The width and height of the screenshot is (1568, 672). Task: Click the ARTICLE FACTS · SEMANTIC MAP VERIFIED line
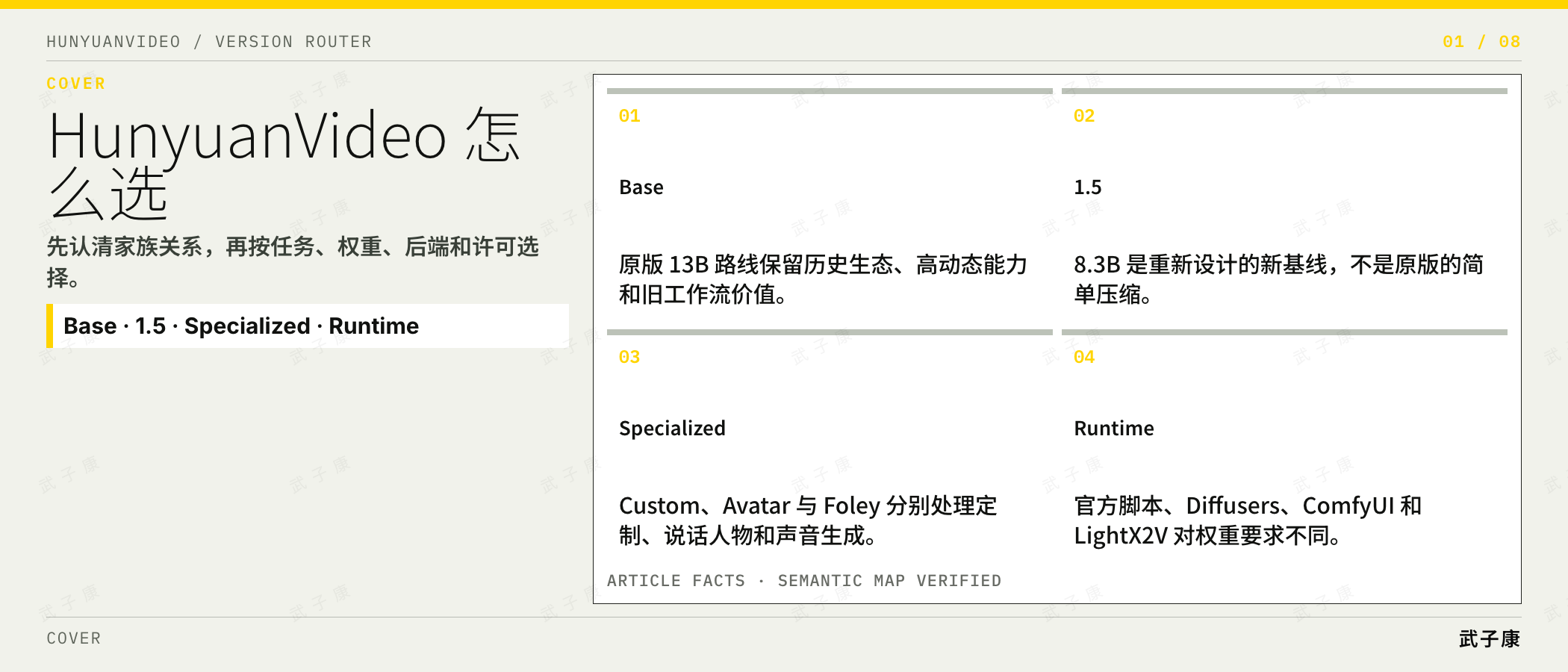[x=804, y=581]
